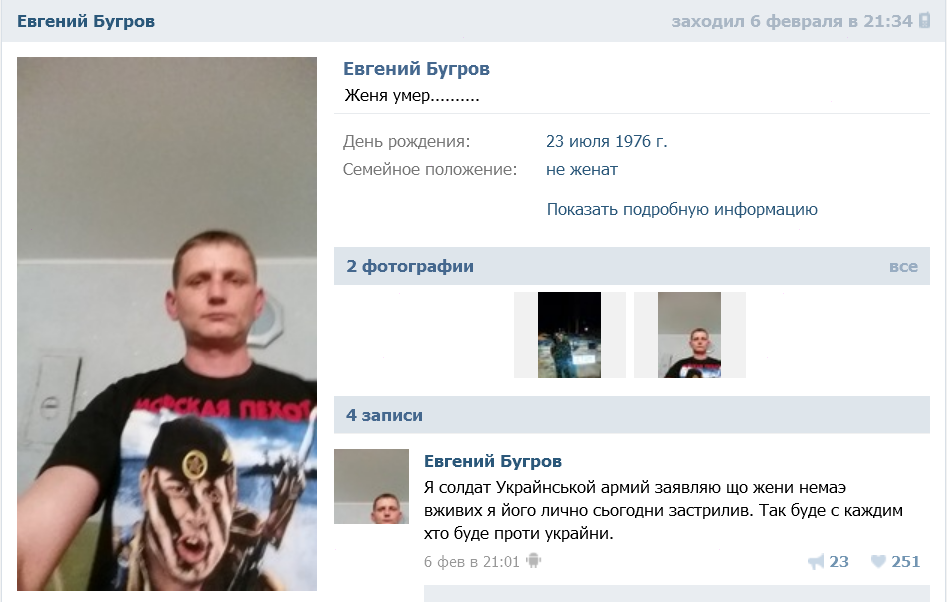Open the night outdoor photo thumbnail
This screenshot has width=948, height=602.
pos(570,335)
